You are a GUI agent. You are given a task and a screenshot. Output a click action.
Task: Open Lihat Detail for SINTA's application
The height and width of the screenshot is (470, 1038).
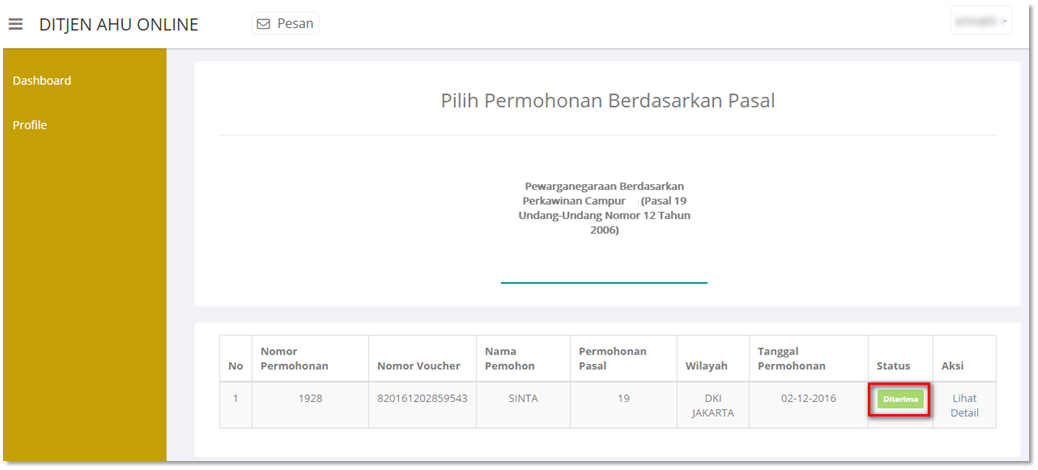click(964, 405)
